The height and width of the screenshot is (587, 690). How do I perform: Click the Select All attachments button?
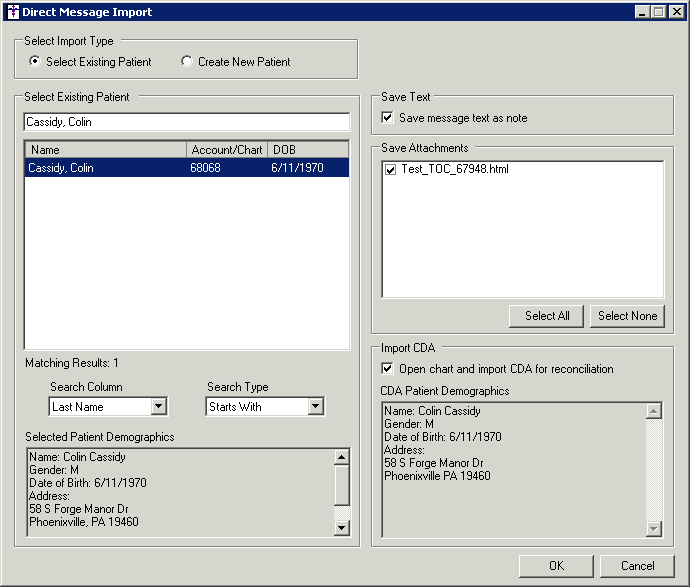547,316
